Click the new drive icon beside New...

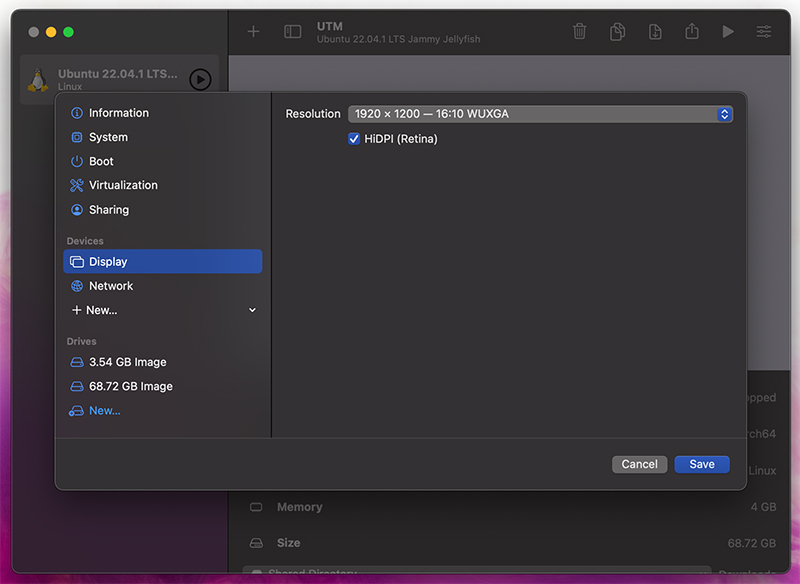pos(77,411)
